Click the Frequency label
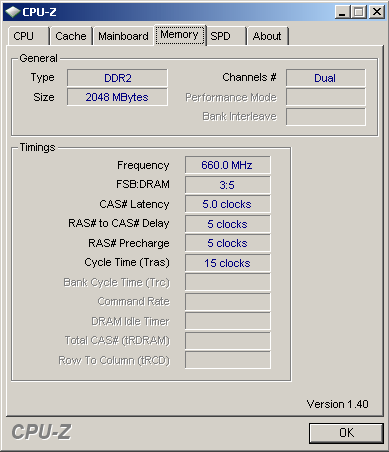 point(143,165)
